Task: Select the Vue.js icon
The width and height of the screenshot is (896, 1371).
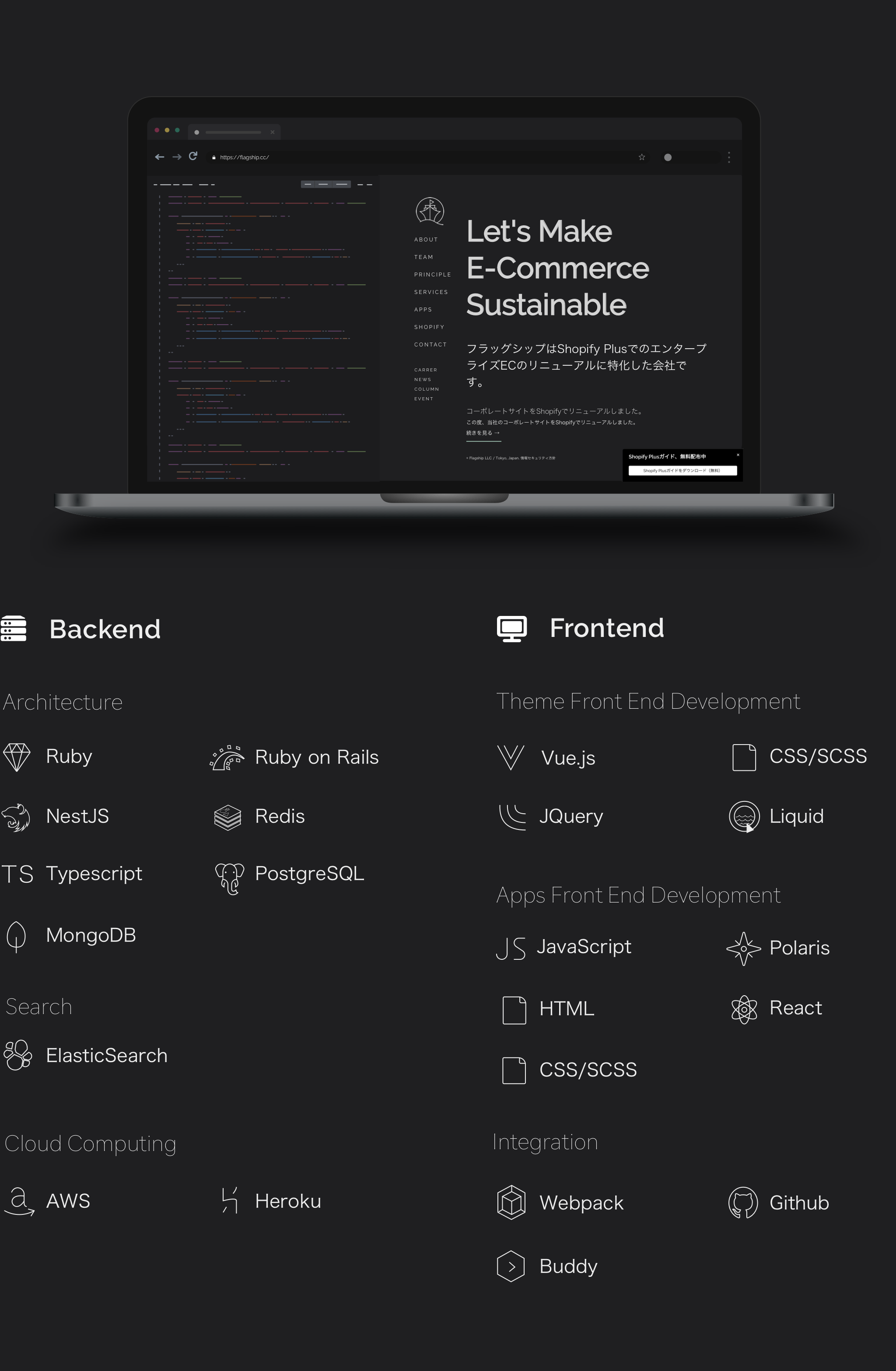Action: pos(510,756)
